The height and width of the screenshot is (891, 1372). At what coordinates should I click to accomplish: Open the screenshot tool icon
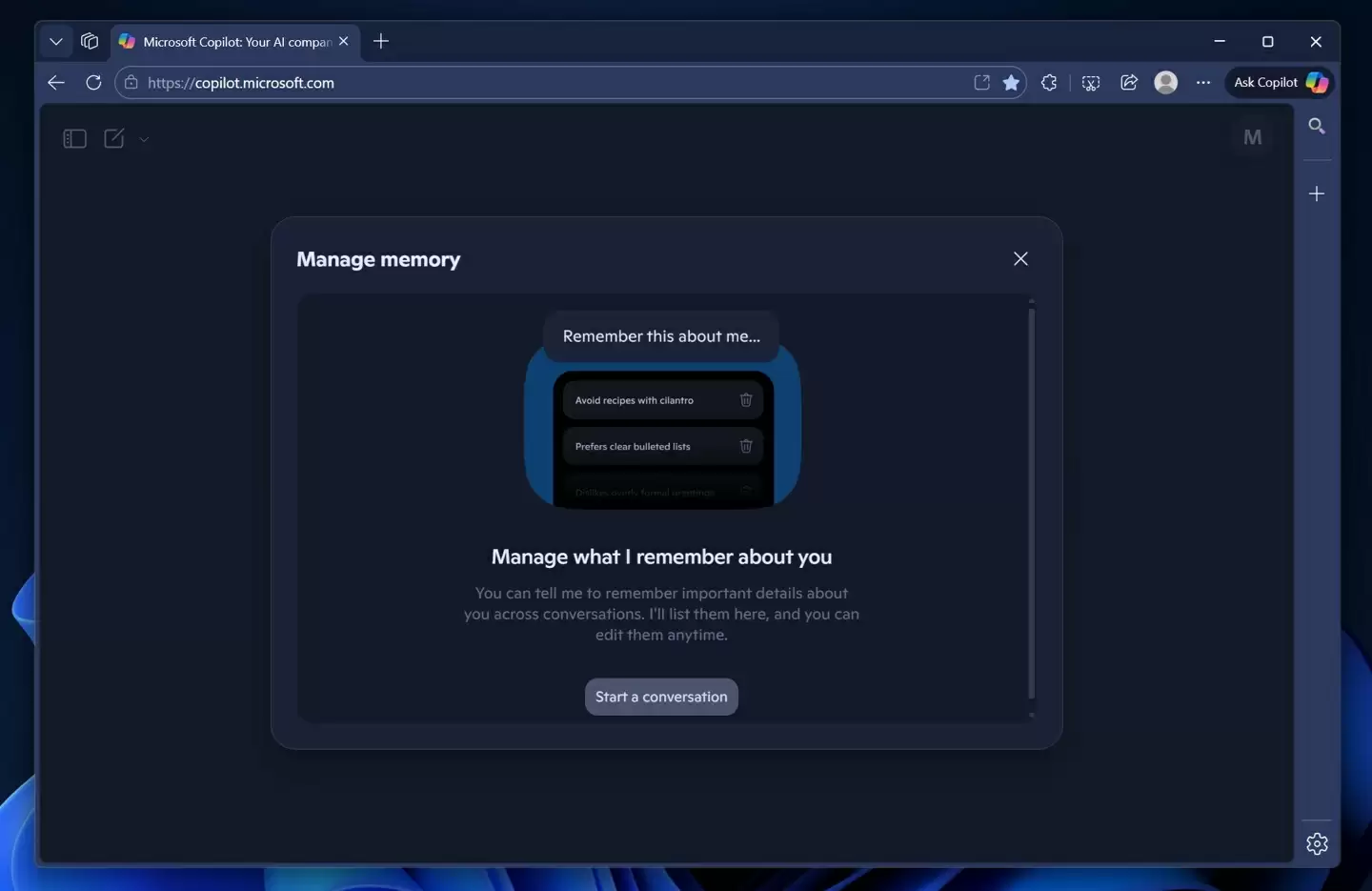point(1091,83)
